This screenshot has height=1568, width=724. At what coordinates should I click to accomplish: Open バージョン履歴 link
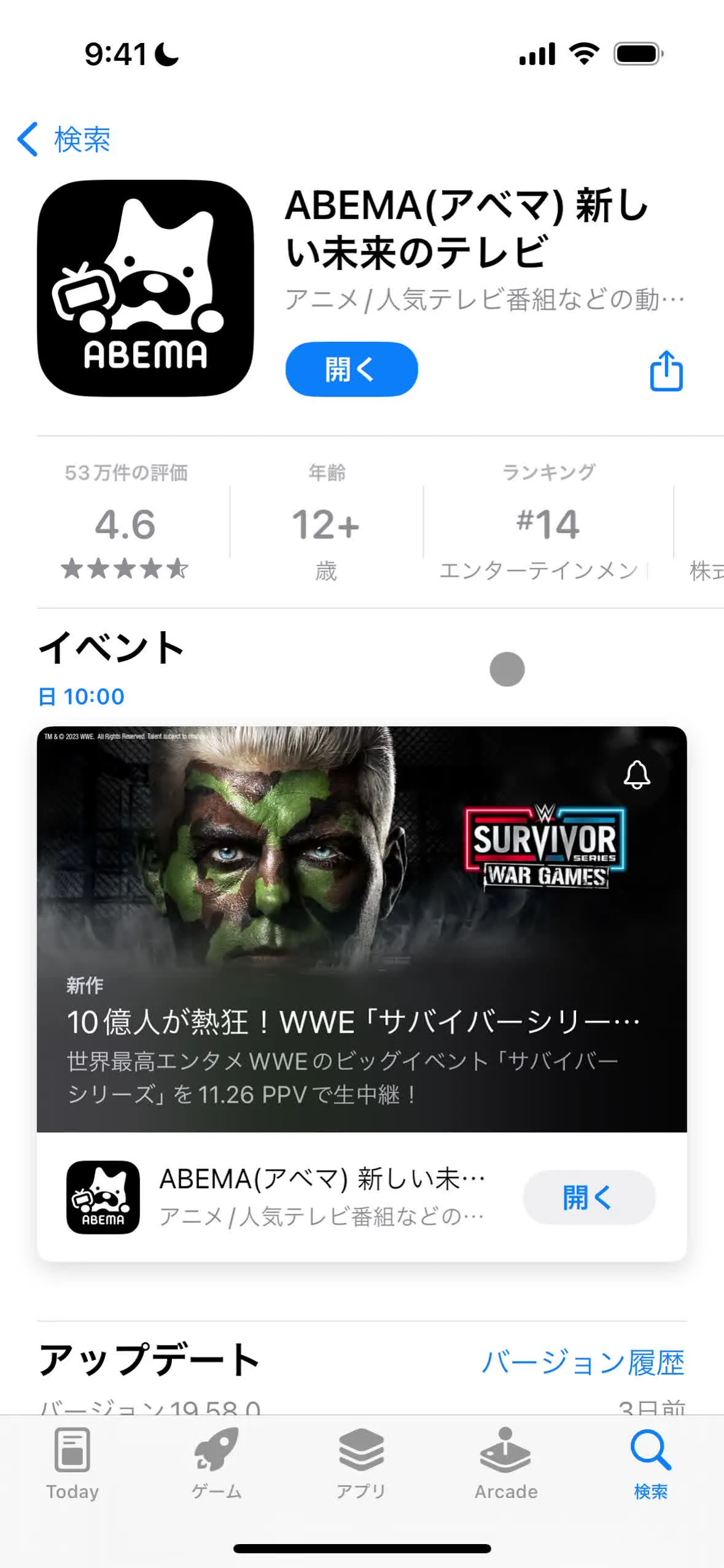[583, 1362]
